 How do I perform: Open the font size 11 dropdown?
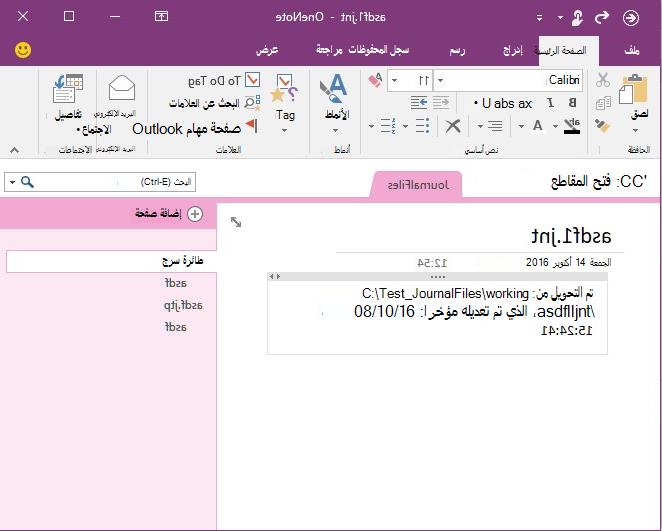tap(394, 80)
